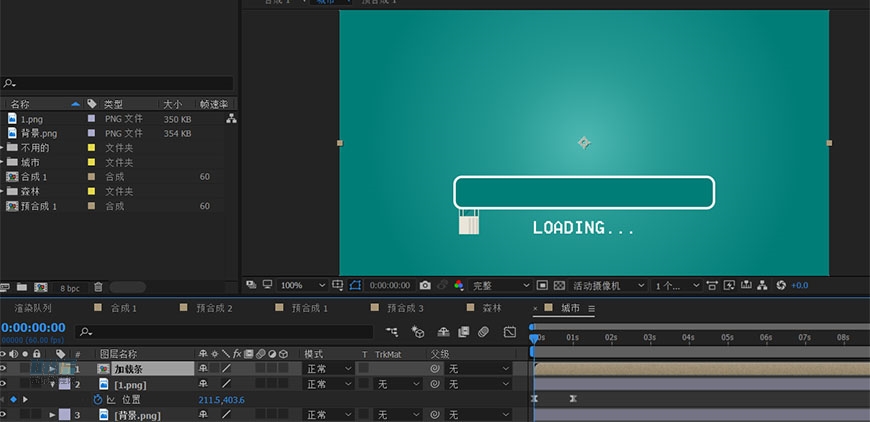Toggle quality switch for [1.png] layer
Image resolution: width=870 pixels, height=422 pixels.
pyautogui.click(x=226, y=383)
